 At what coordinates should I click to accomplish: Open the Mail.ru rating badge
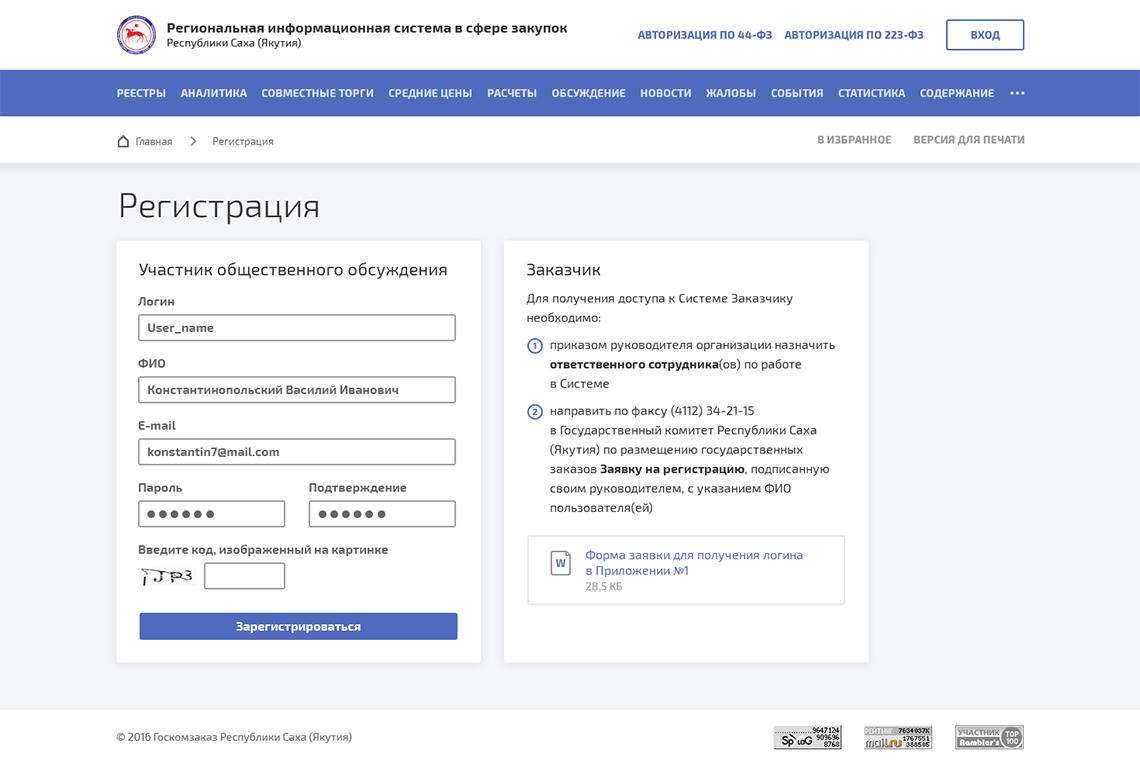pyautogui.click(x=897, y=737)
